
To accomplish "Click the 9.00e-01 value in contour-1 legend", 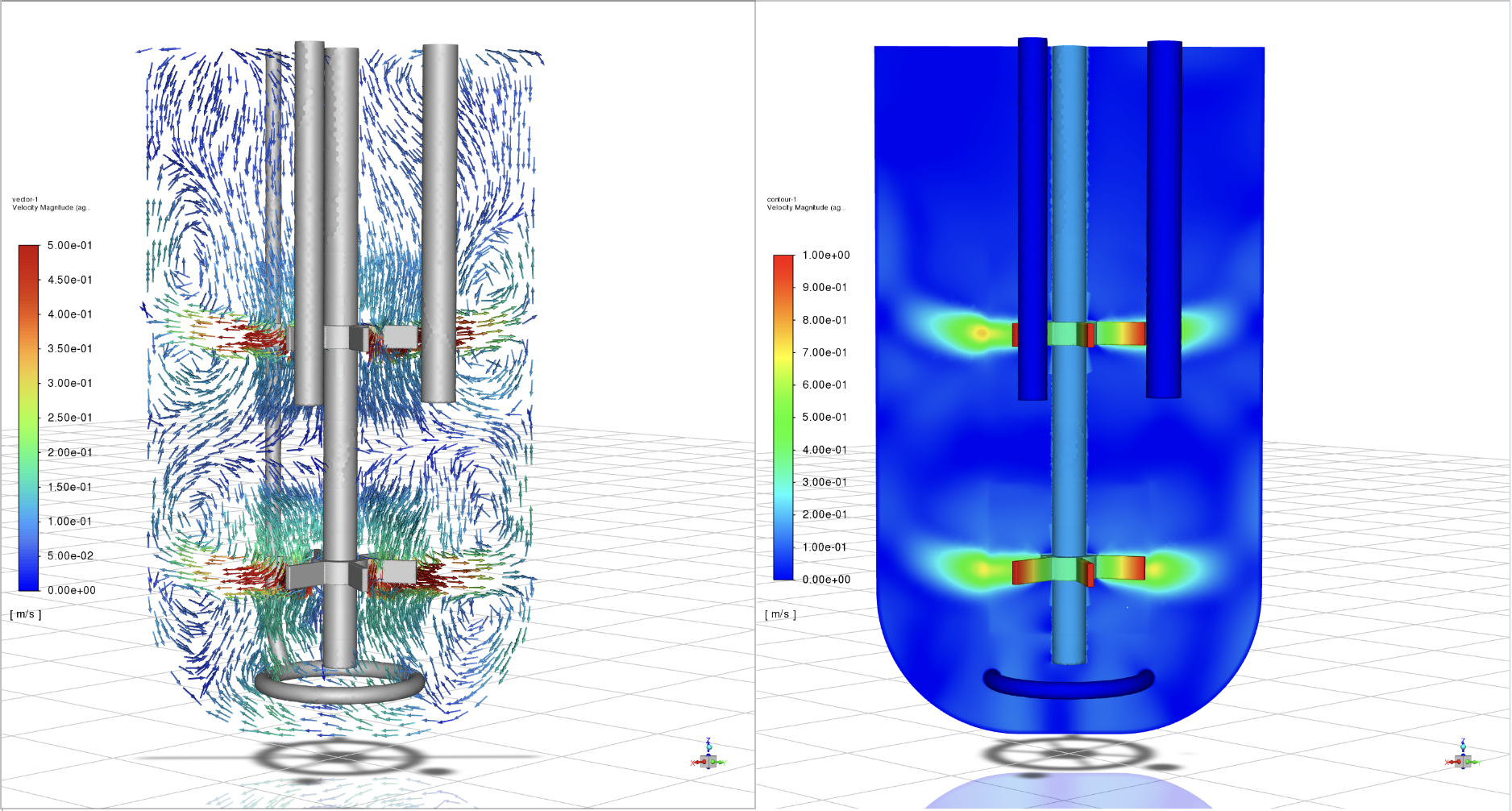I will click(824, 287).
